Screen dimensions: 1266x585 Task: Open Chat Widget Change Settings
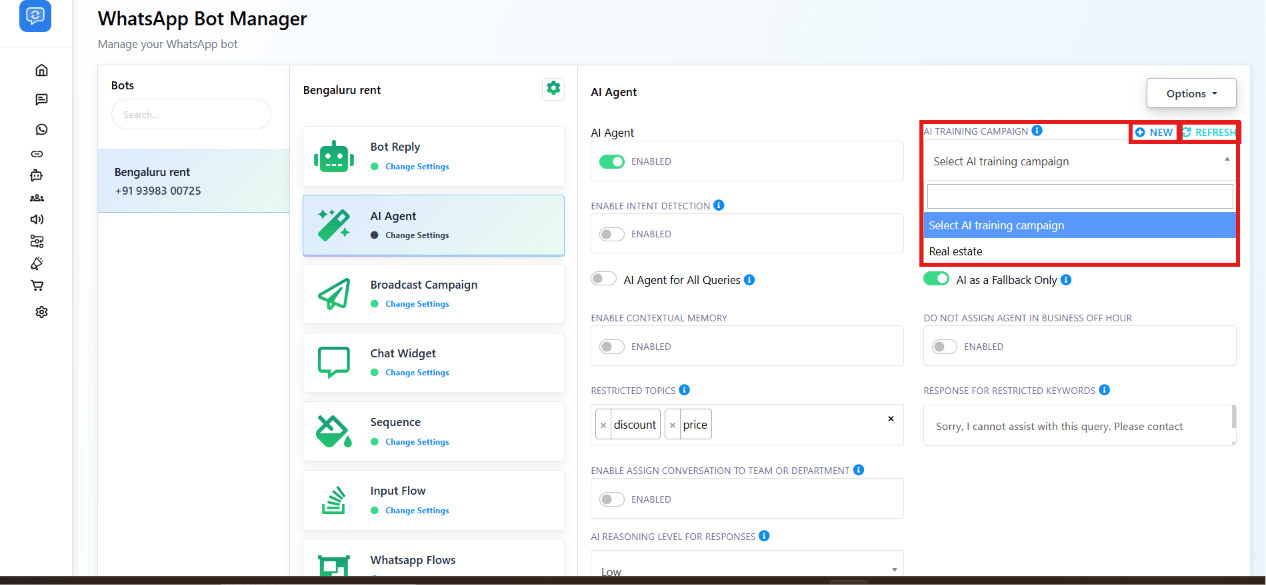point(417,373)
